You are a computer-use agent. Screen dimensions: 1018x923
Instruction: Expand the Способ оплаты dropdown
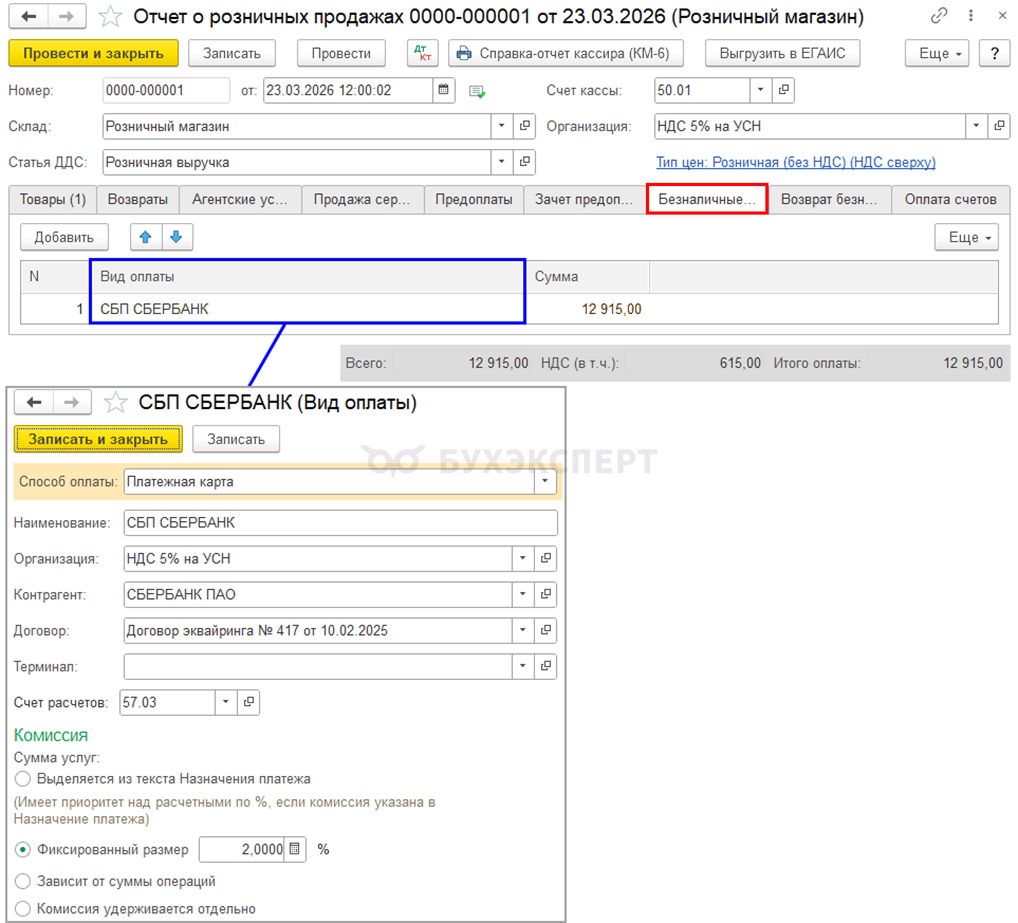tap(545, 482)
